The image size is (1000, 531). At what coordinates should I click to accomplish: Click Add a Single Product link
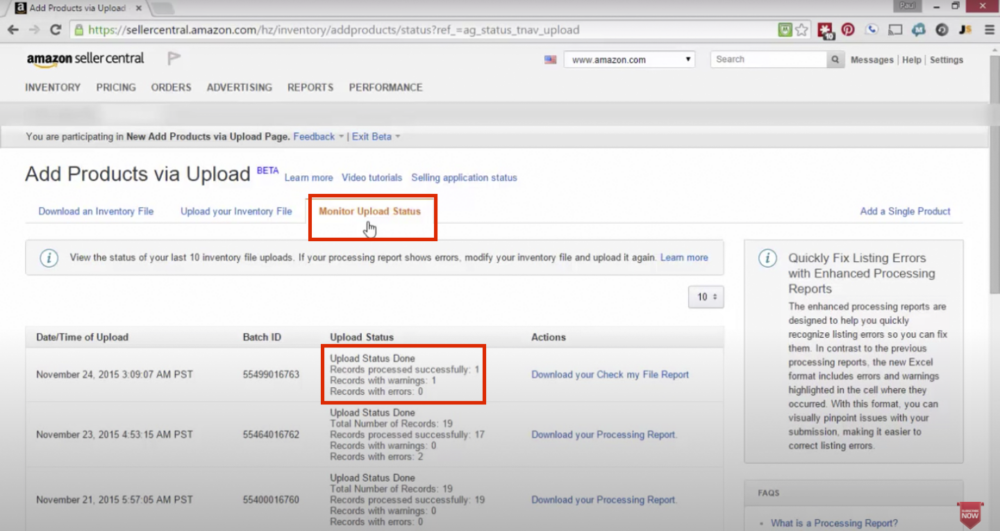pyautogui.click(x=905, y=211)
